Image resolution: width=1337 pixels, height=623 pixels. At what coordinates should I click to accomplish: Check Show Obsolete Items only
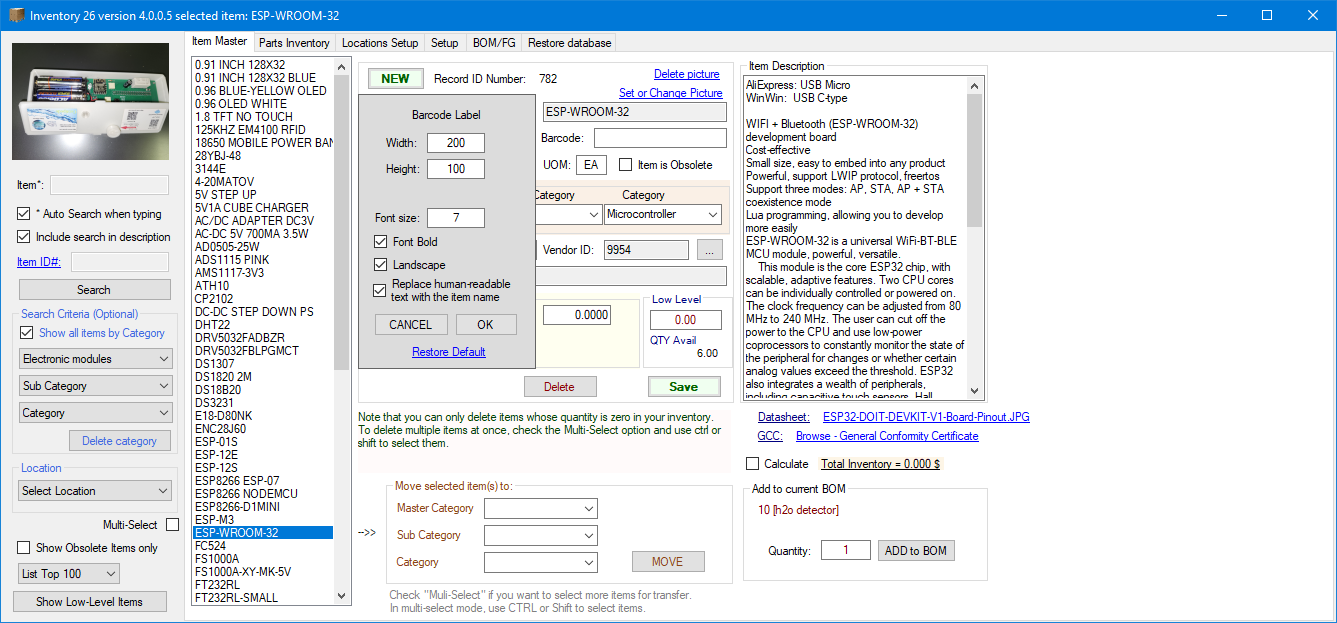pos(24,548)
